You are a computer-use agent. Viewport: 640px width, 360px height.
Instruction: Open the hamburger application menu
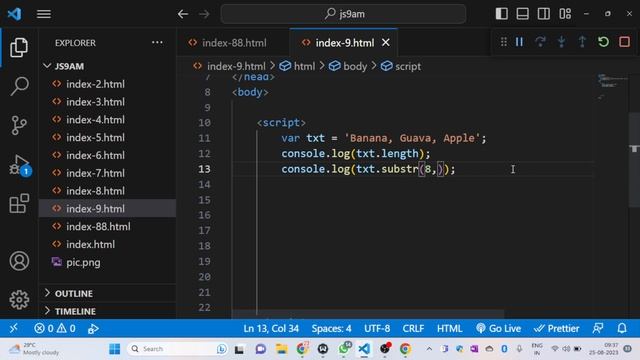pyautogui.click(x=44, y=14)
